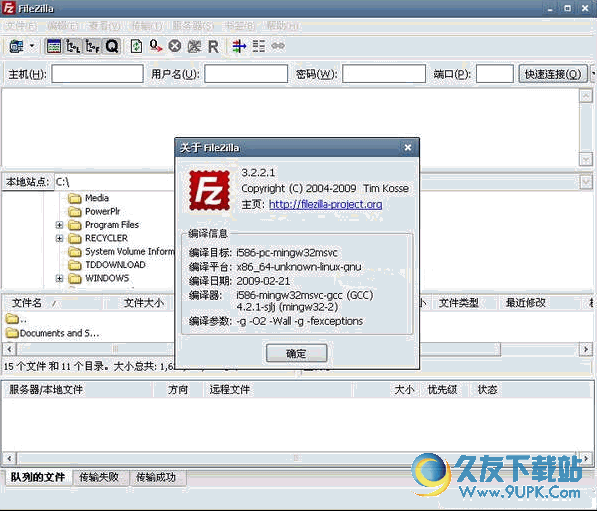Open the Edit menu

[x=63, y=26]
